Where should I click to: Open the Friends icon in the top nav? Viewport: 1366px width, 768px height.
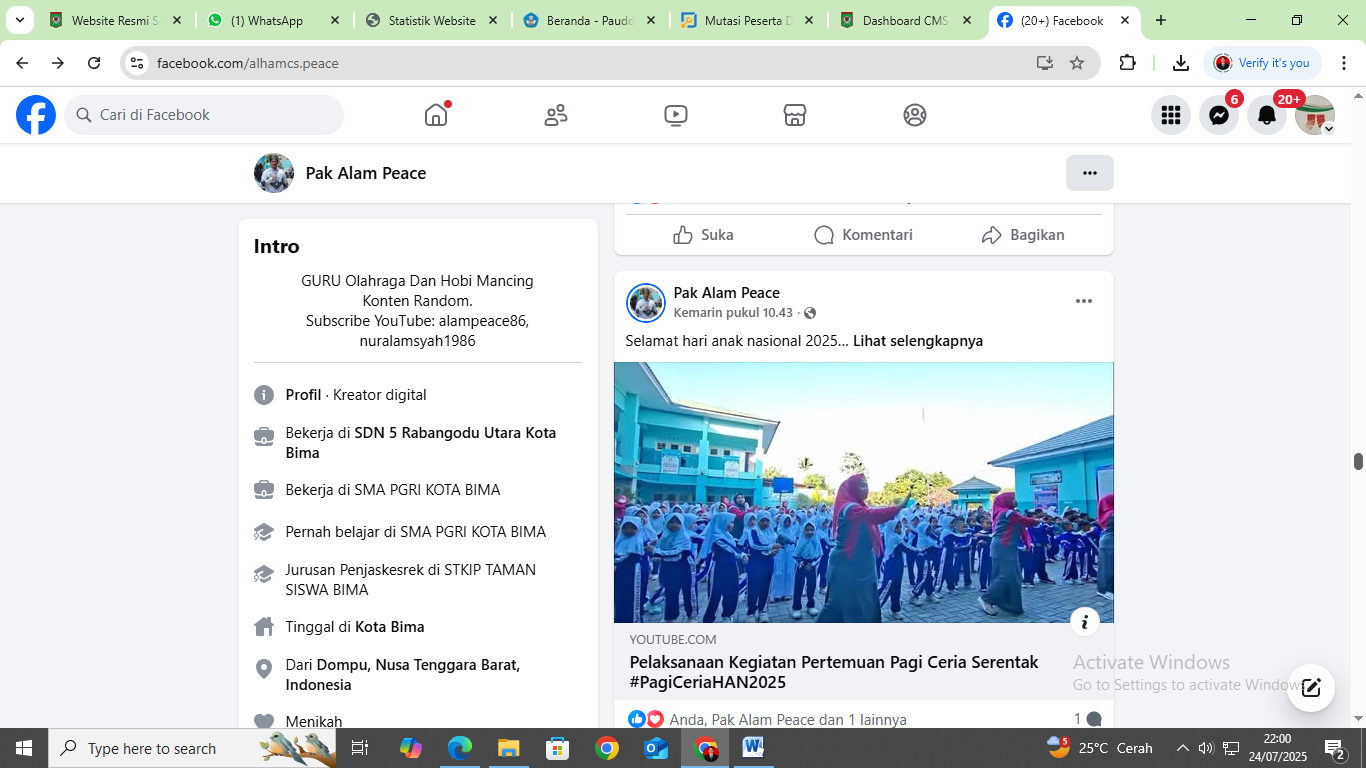[x=556, y=115]
